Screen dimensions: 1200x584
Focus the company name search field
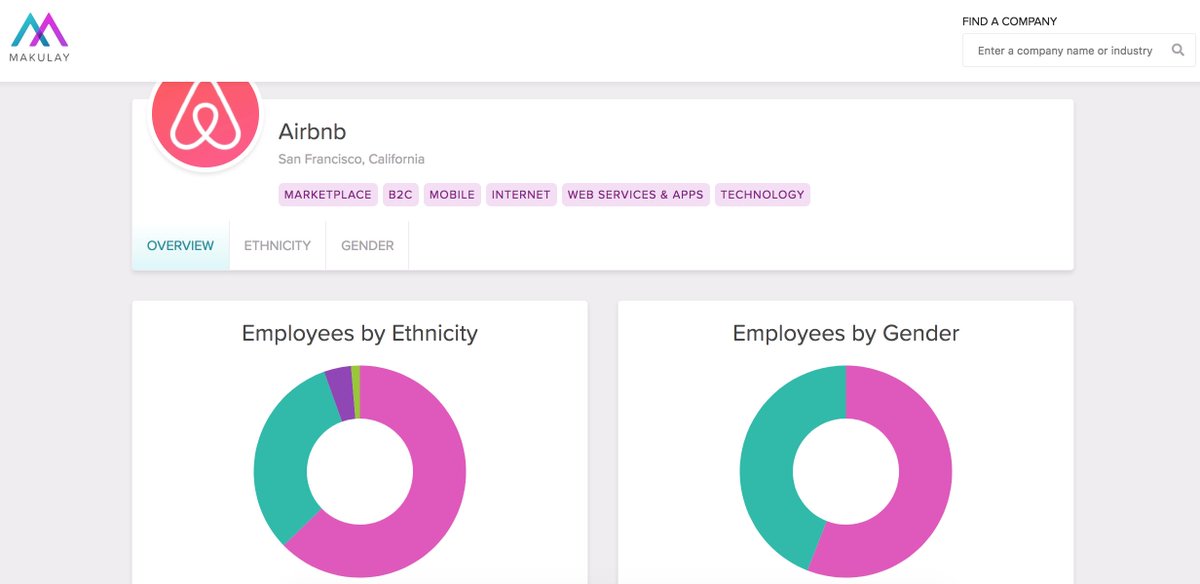pyautogui.click(x=1079, y=50)
